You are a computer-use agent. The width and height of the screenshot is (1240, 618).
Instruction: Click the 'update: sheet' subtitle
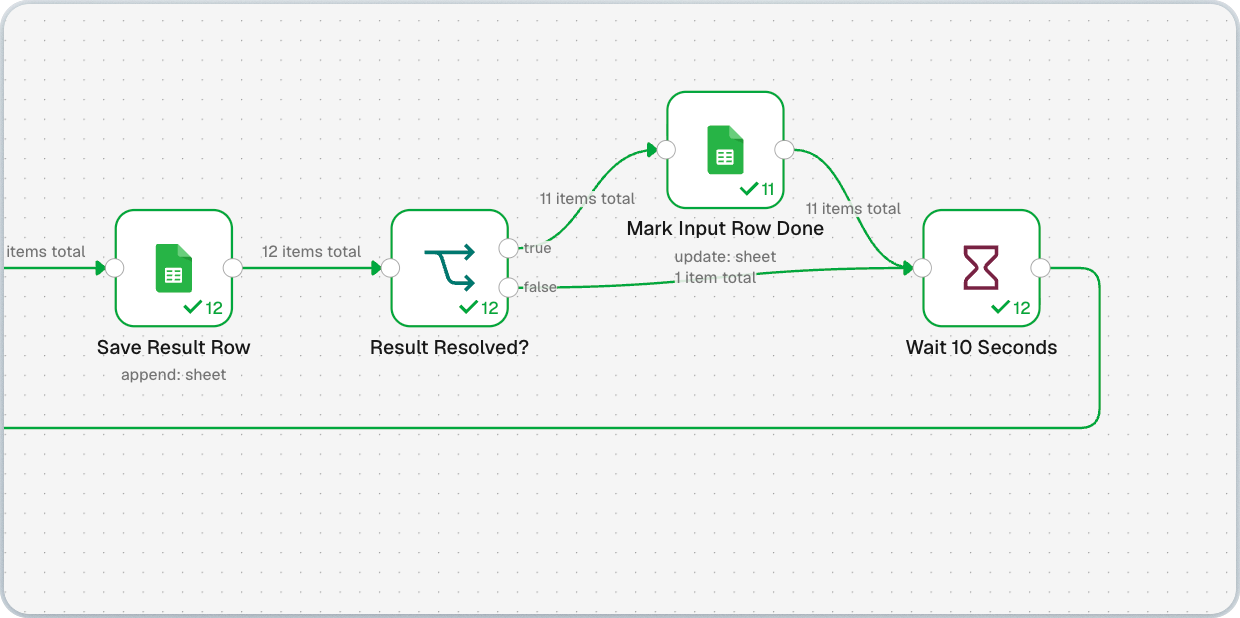(x=725, y=257)
